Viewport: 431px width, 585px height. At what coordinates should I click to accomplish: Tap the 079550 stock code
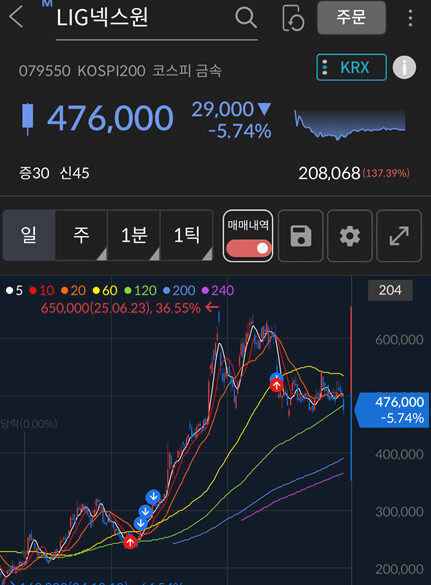[44, 71]
